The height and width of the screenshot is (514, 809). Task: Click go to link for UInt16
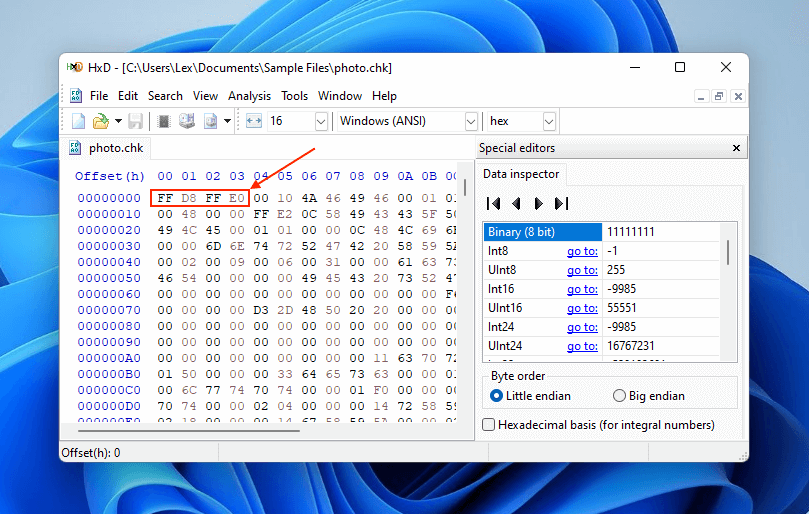coord(582,308)
